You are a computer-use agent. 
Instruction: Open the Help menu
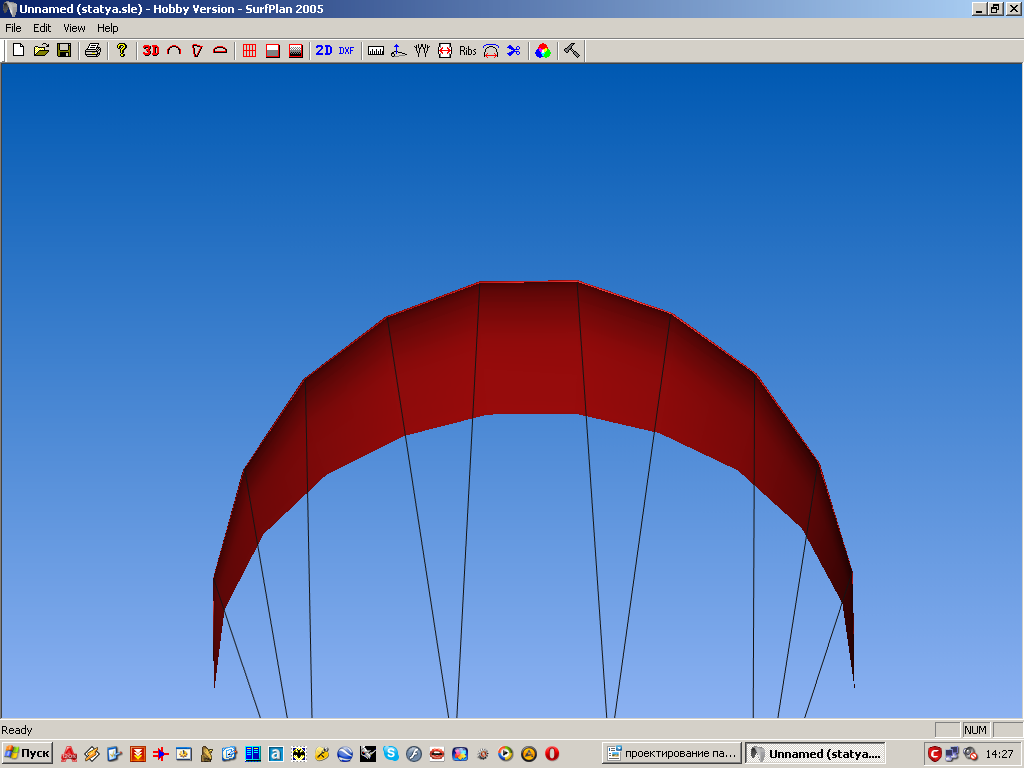pyautogui.click(x=107, y=28)
